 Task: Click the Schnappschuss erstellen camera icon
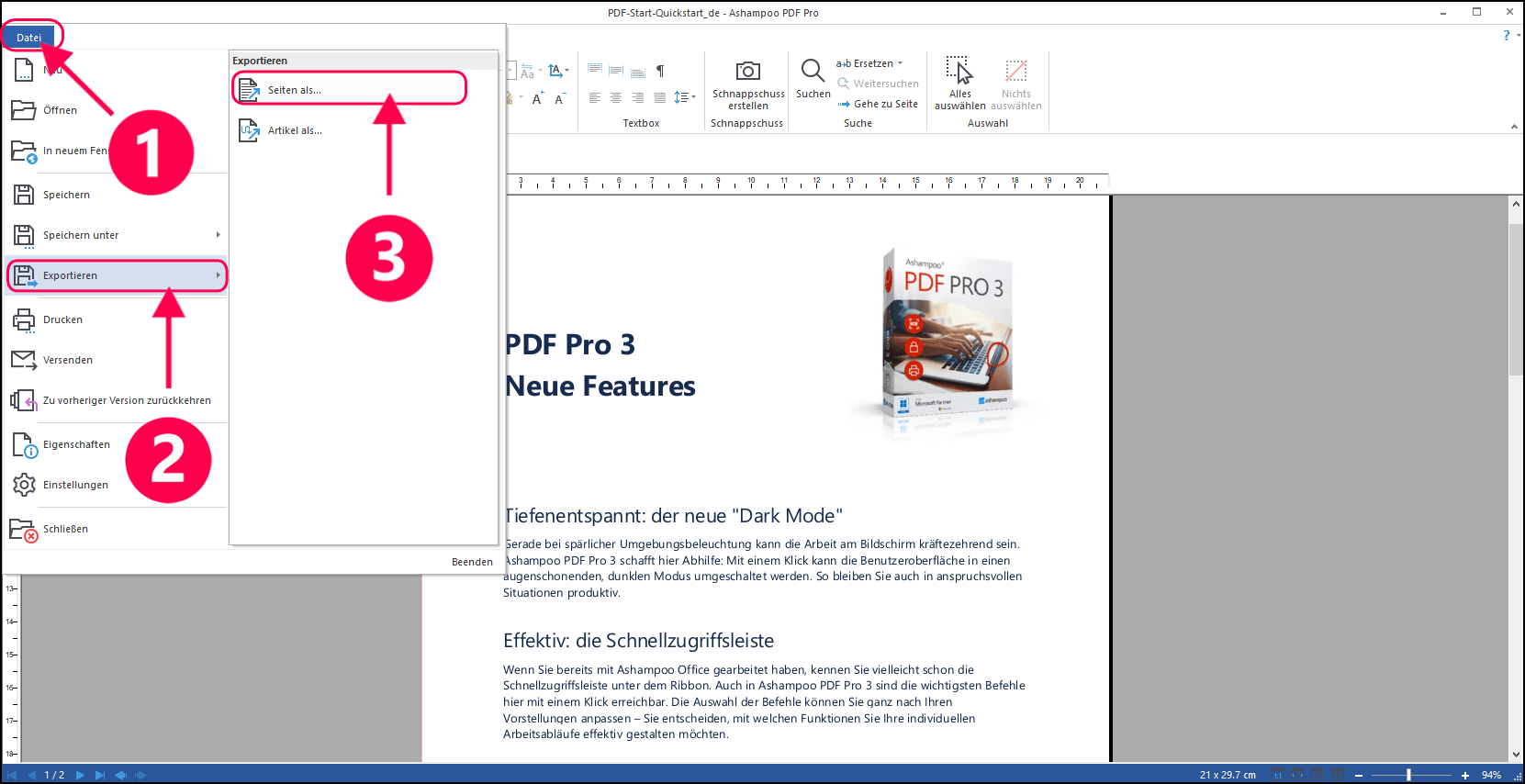[x=748, y=71]
